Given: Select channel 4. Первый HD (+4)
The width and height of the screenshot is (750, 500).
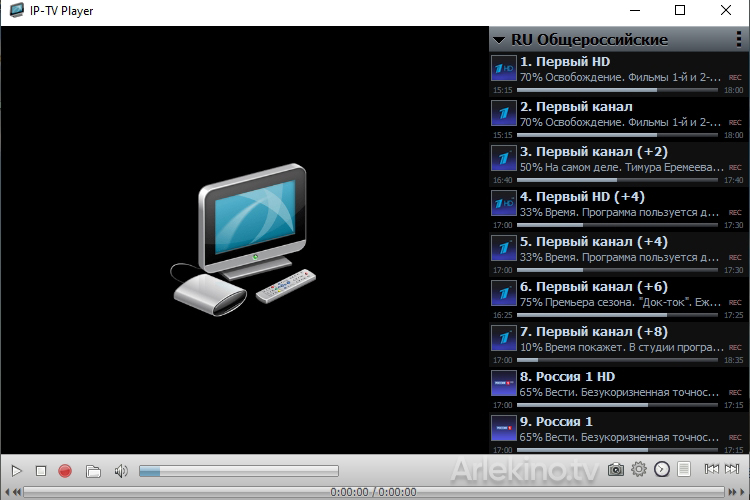Looking at the screenshot, I should coord(618,209).
